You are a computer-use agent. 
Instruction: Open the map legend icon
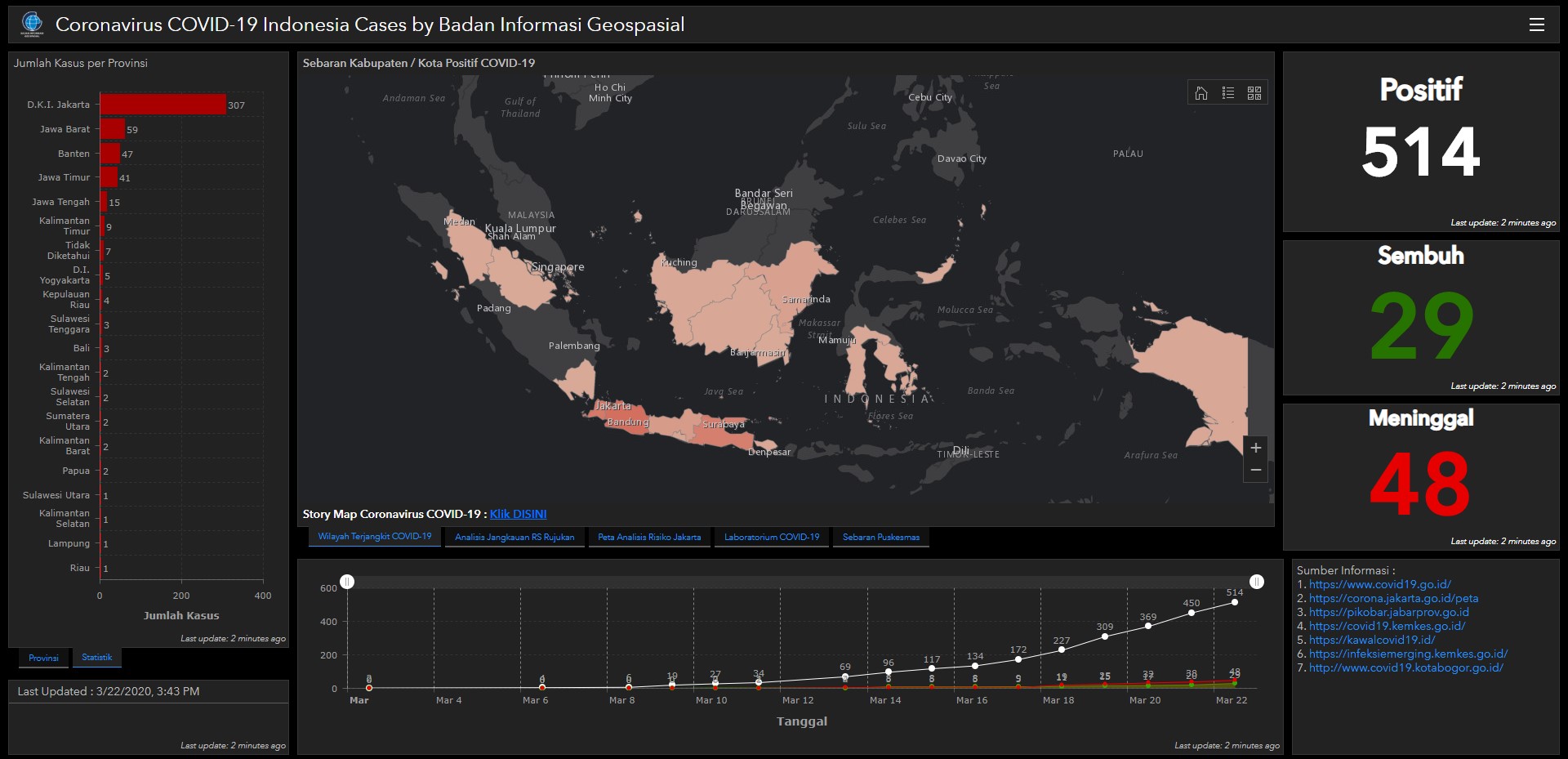pyautogui.click(x=1227, y=93)
